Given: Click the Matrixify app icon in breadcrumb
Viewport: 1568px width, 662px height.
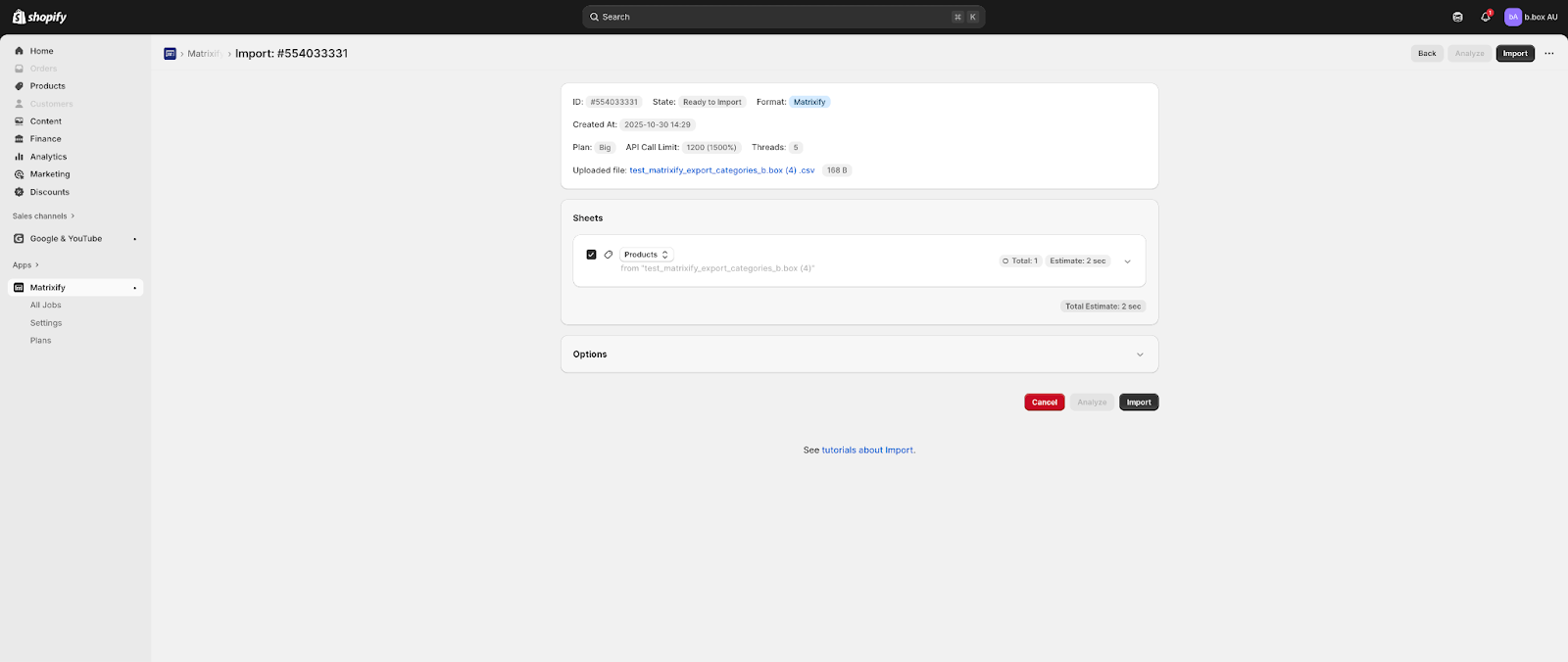Looking at the screenshot, I should click(170, 54).
